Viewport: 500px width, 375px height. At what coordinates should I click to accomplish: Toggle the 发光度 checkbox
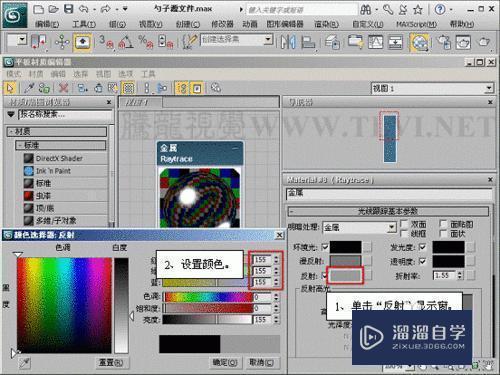[x=423, y=247]
